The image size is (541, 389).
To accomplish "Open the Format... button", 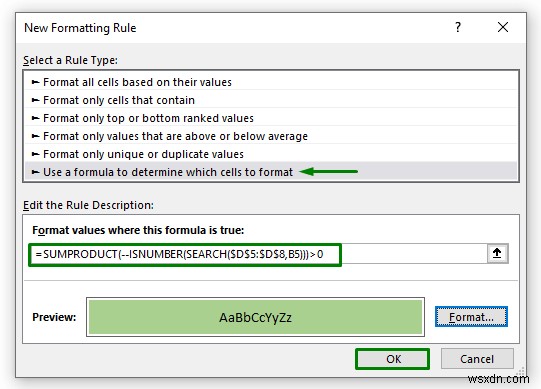I will [x=471, y=317].
